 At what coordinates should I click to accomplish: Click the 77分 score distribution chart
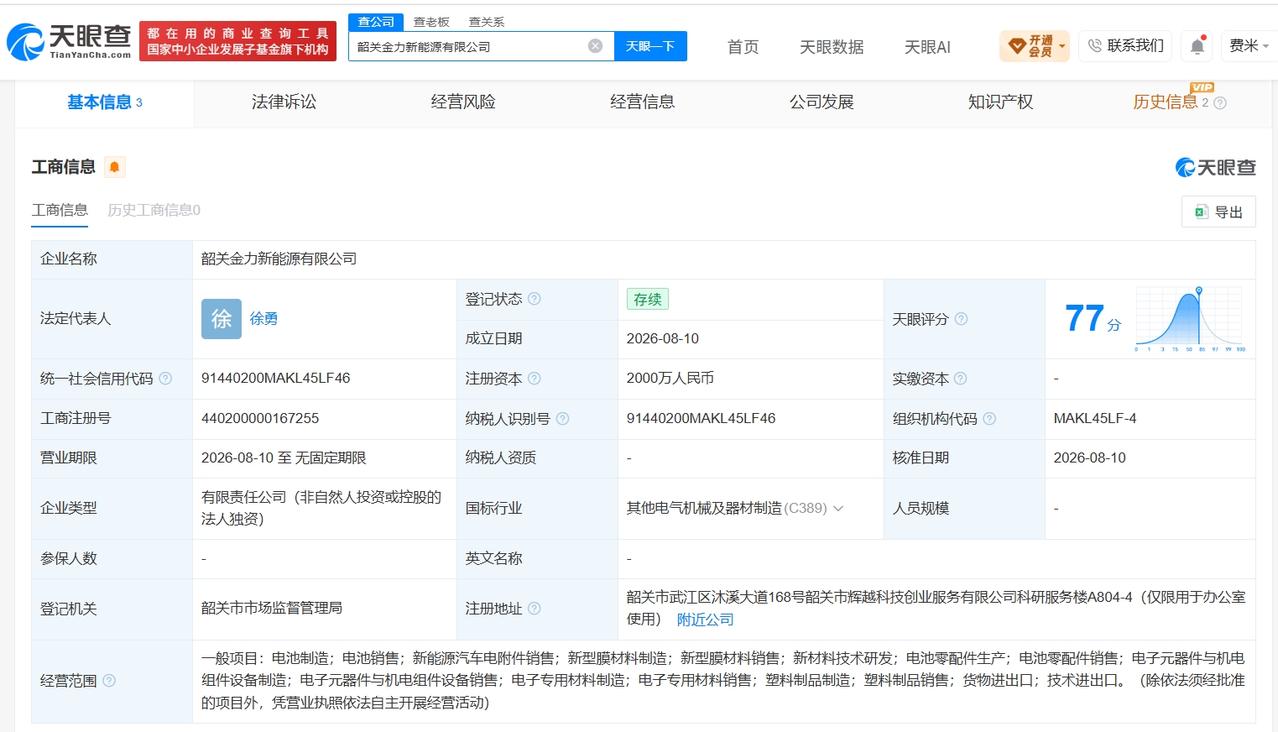pos(1191,319)
